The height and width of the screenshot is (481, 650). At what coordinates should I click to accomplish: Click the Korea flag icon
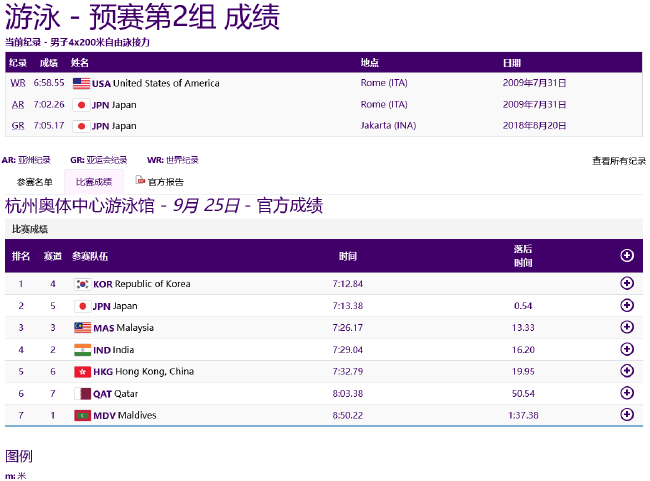tap(82, 284)
